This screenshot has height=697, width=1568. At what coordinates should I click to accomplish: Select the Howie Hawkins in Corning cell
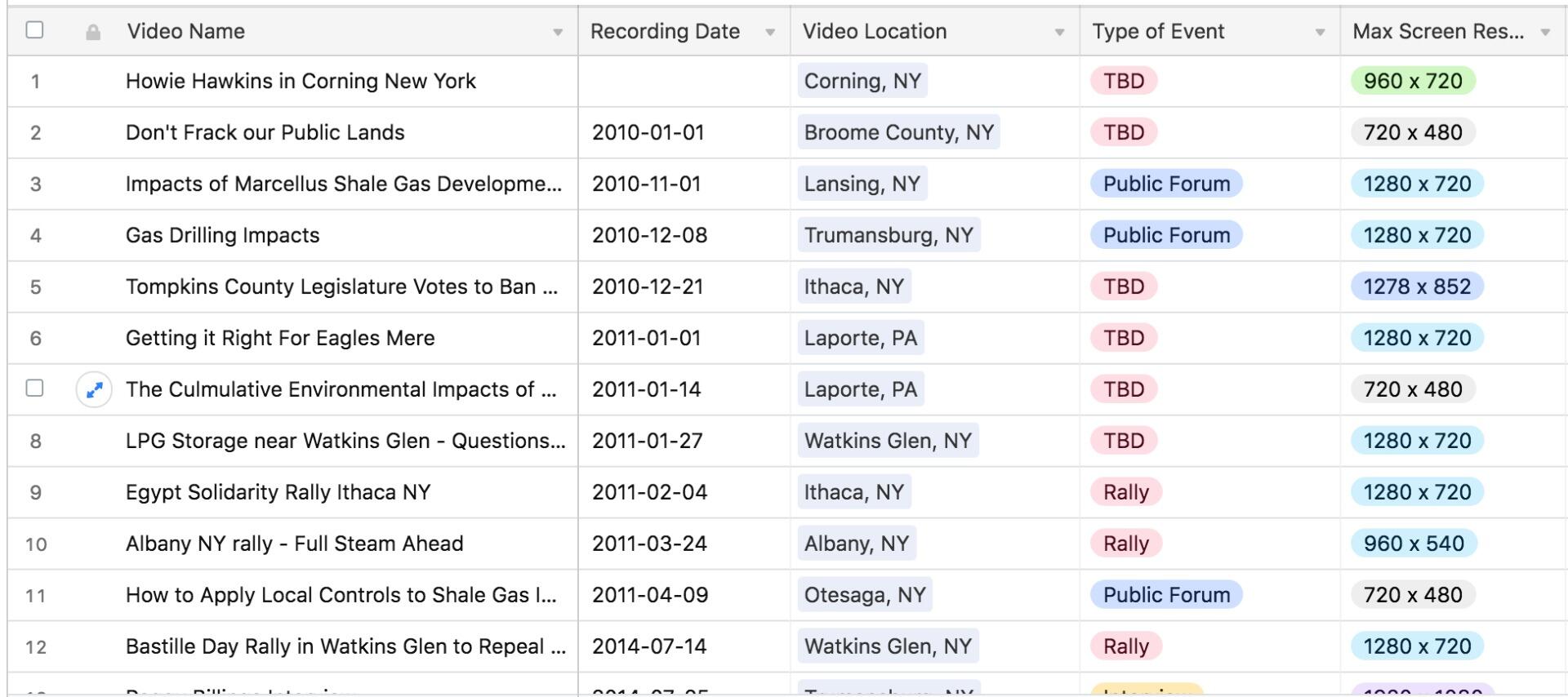click(x=301, y=82)
